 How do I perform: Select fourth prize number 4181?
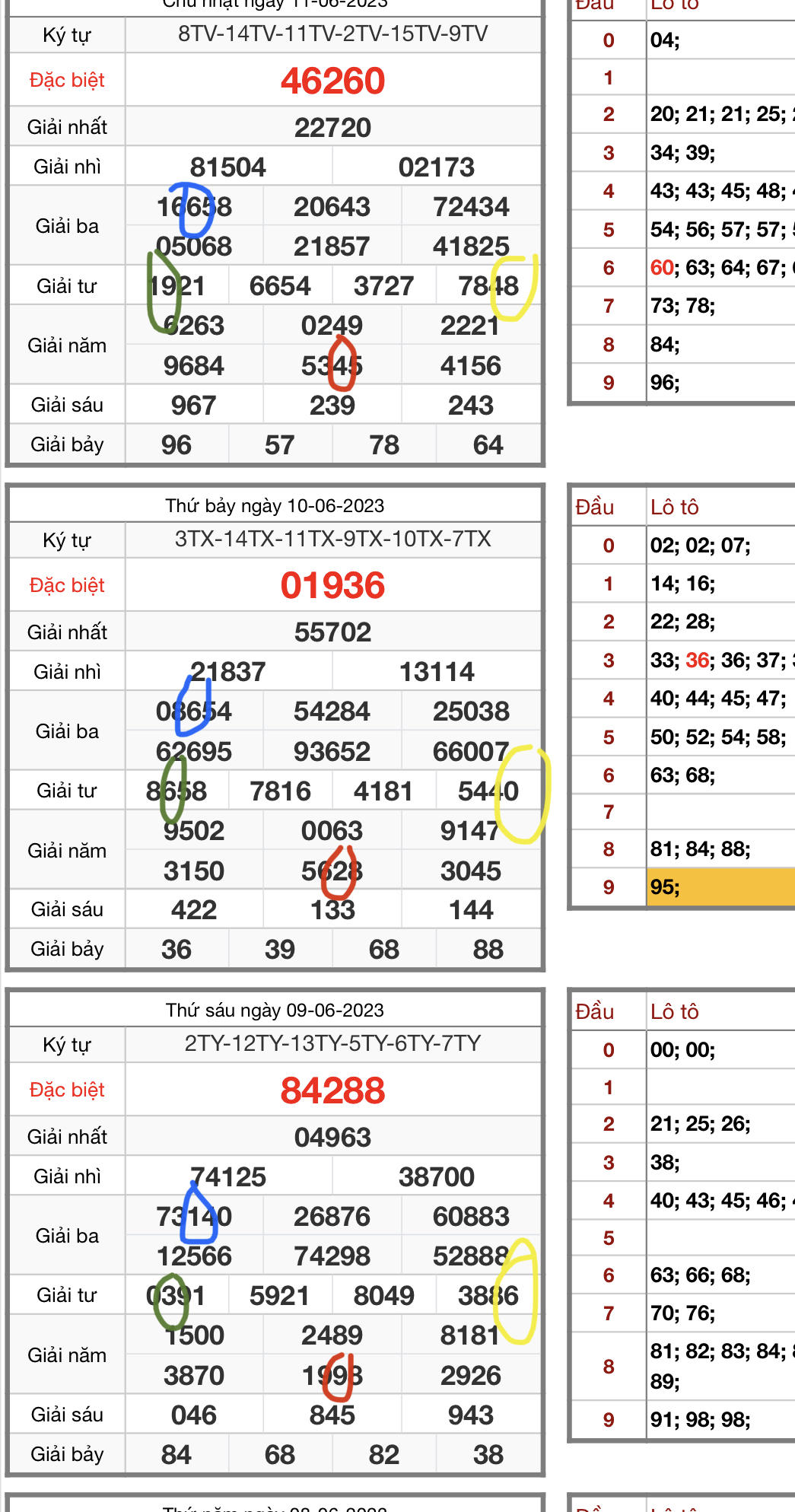point(384,791)
